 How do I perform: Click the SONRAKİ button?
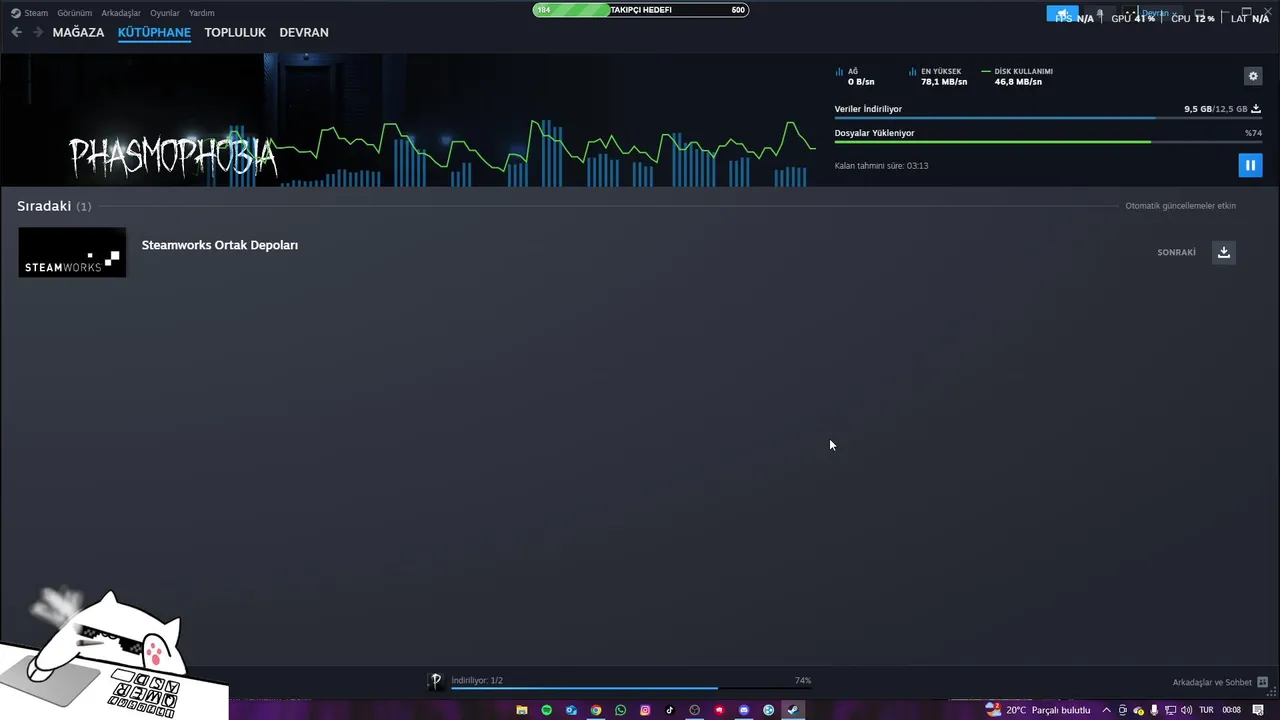[1176, 253]
